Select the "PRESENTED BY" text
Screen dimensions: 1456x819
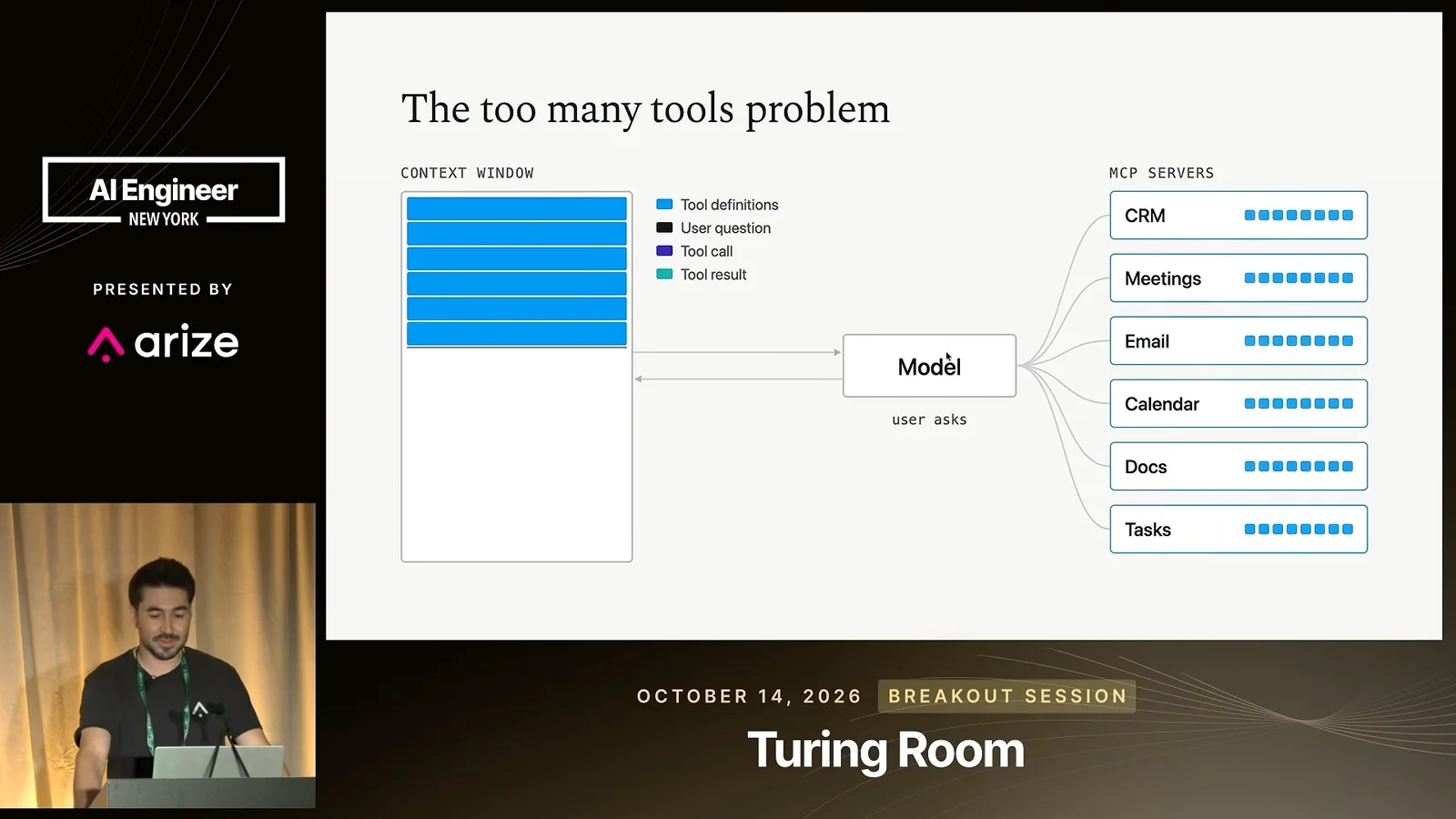click(163, 289)
